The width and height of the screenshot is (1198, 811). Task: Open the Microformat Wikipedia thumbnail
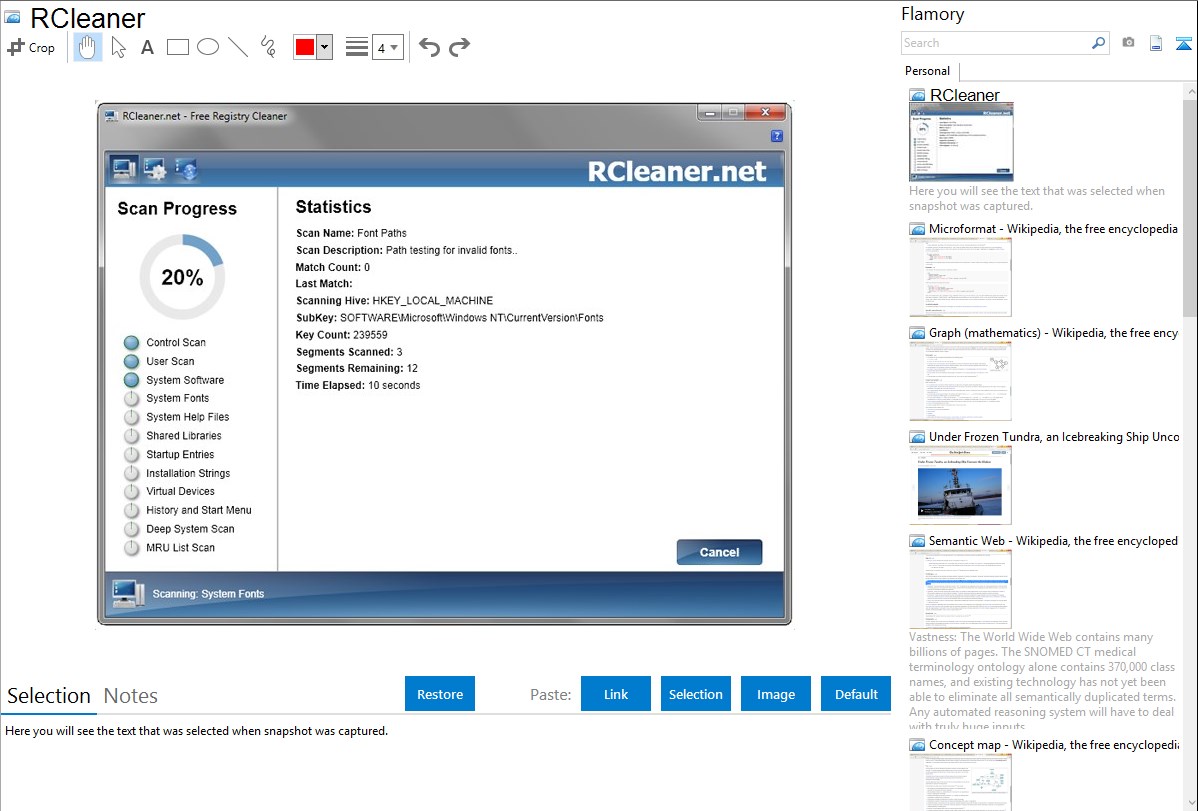(x=960, y=277)
